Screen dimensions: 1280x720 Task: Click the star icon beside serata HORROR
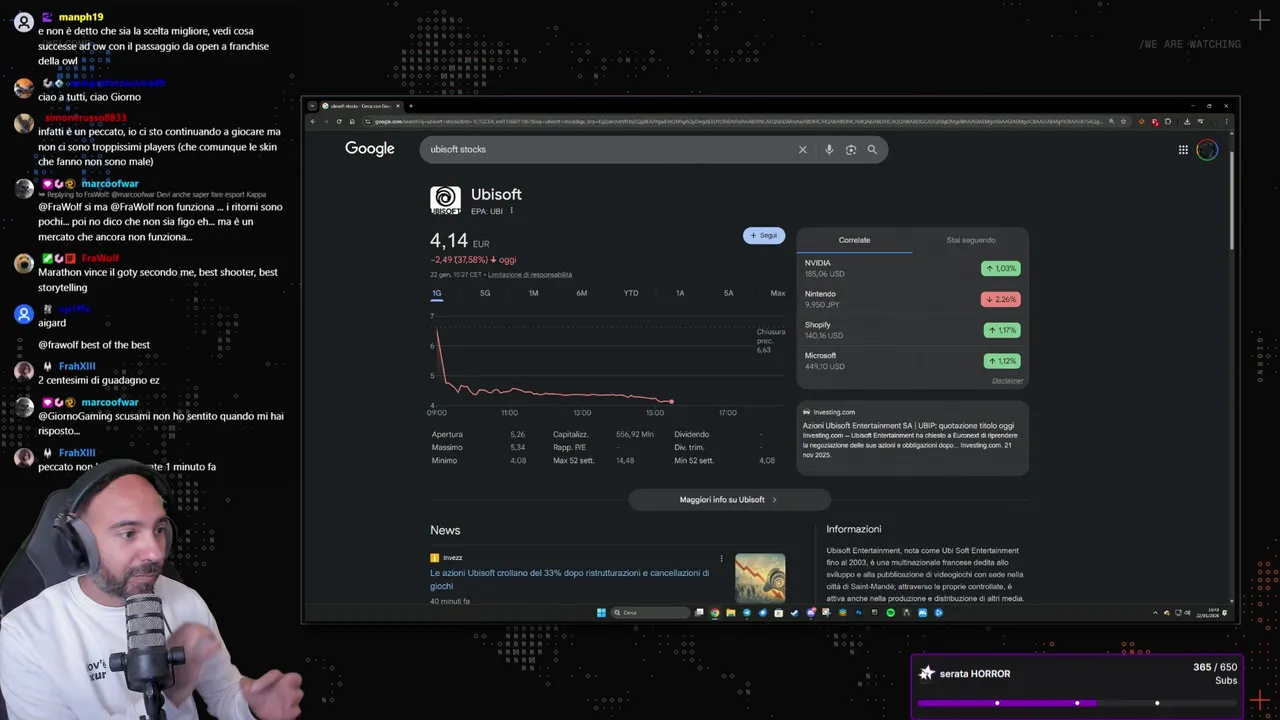(x=927, y=673)
